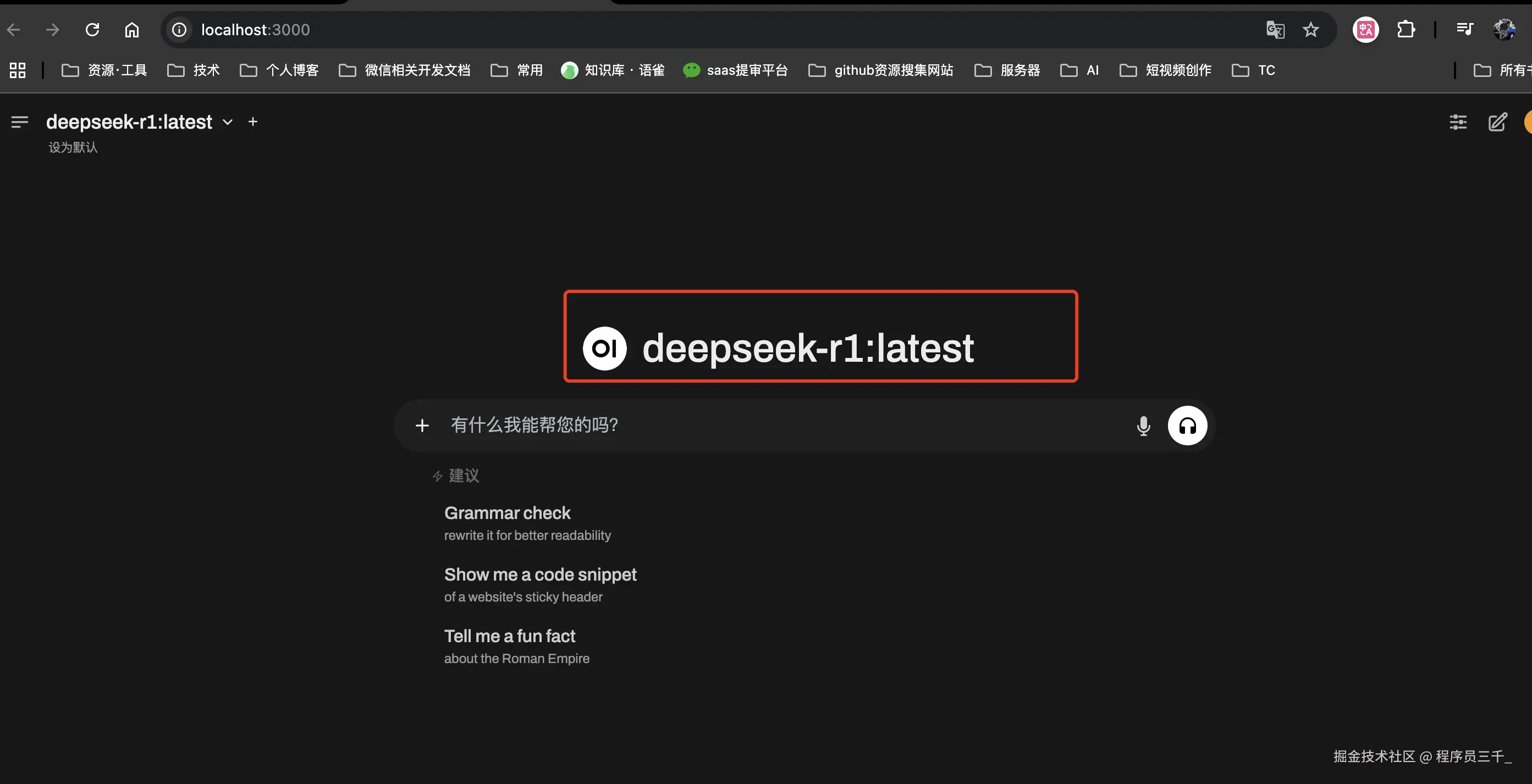Start new chat with pencil icon
The width and height of the screenshot is (1532, 784).
click(1497, 123)
